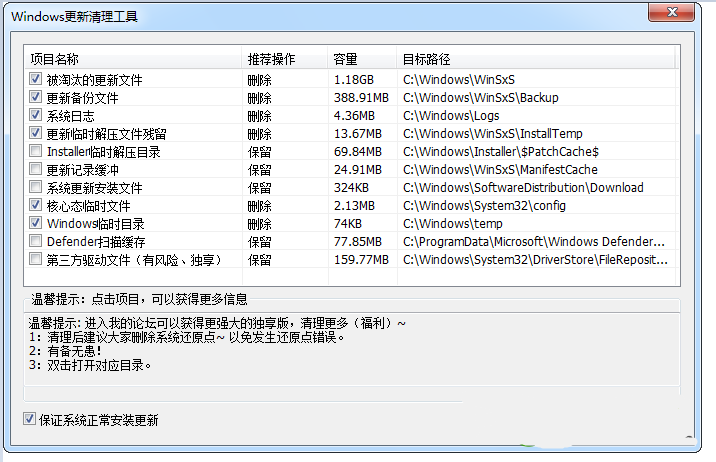Screen dimensions: 716x462
Task: Click the 324KB size value
Action: 351,188
